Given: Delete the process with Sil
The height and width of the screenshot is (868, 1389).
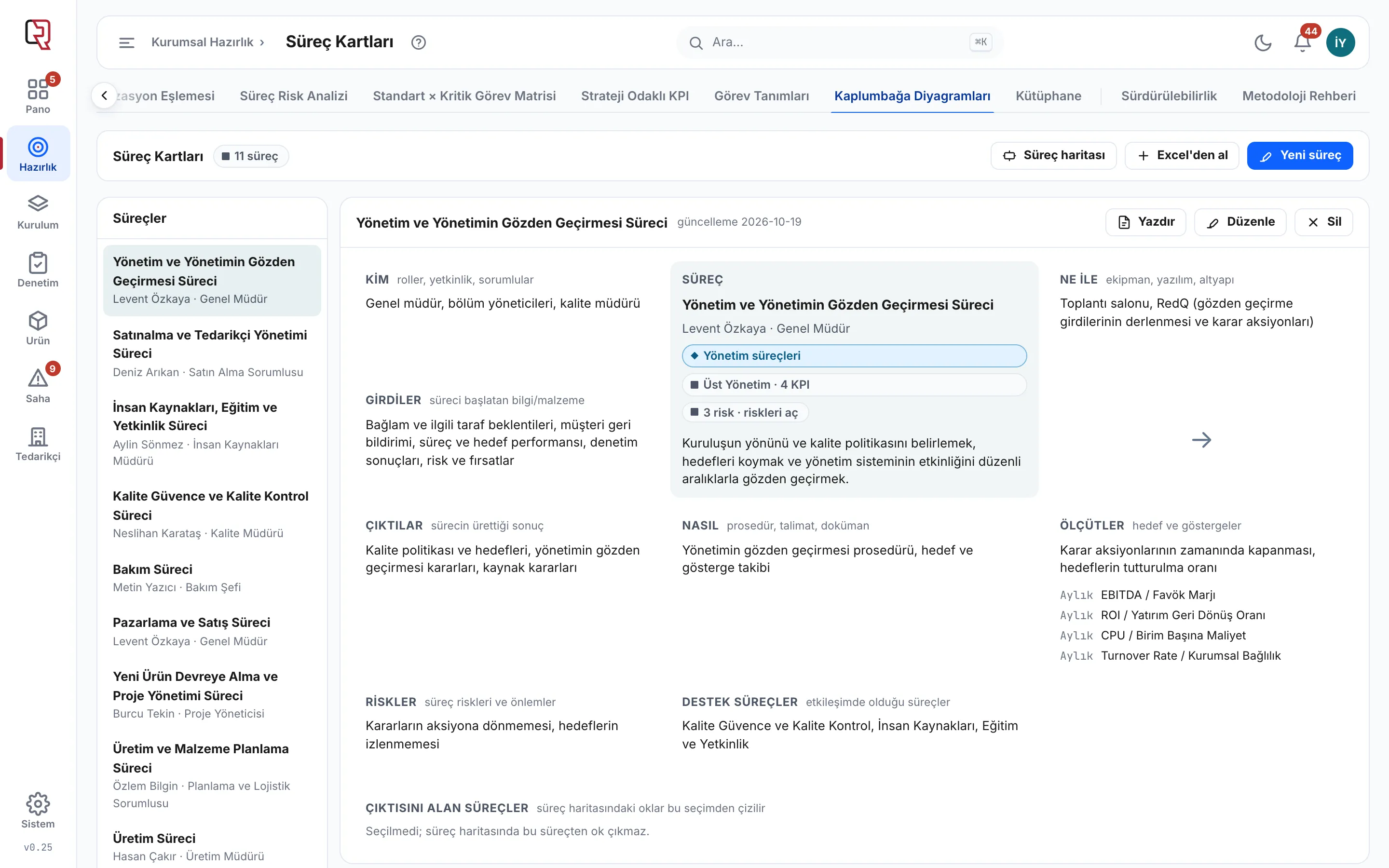Looking at the screenshot, I should coord(1323,222).
